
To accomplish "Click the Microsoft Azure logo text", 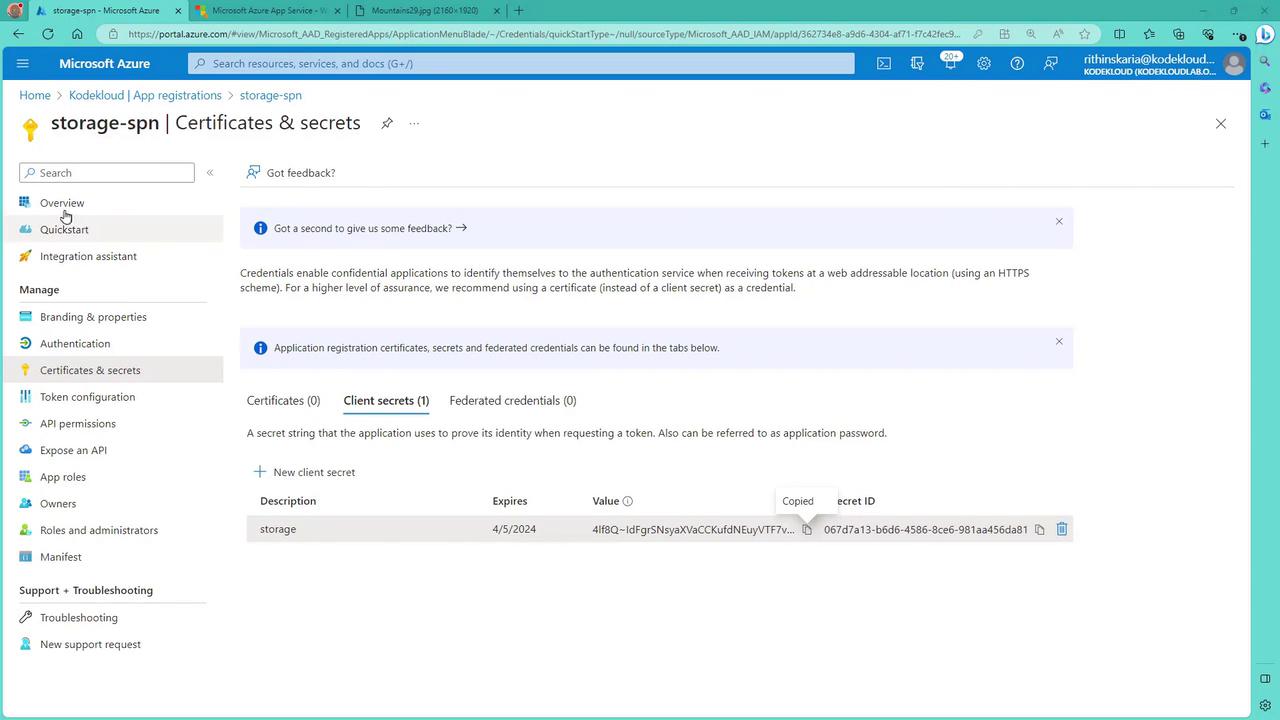I will tap(104, 63).
